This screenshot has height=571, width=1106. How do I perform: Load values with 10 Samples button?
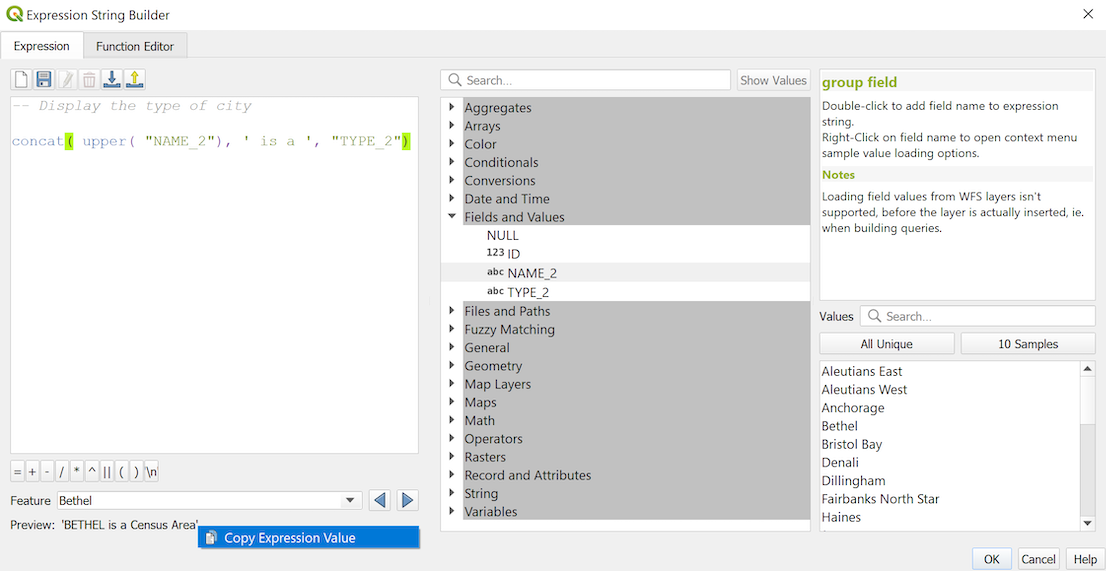pos(1027,344)
